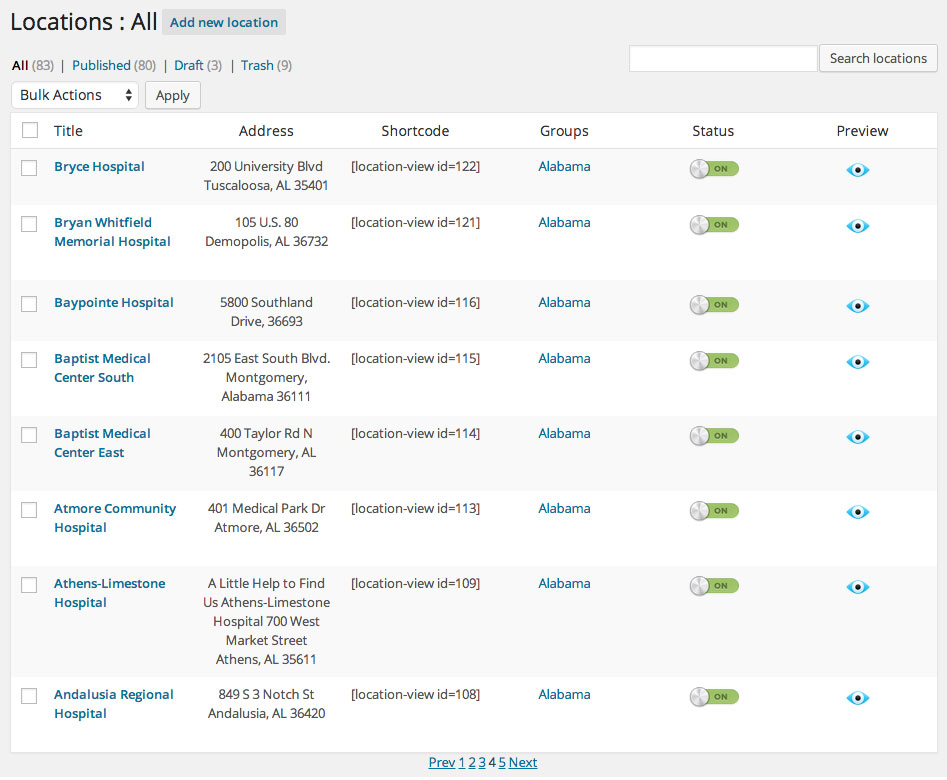Check the select-all checkbox in header
The image size is (947, 780).
coord(30,130)
